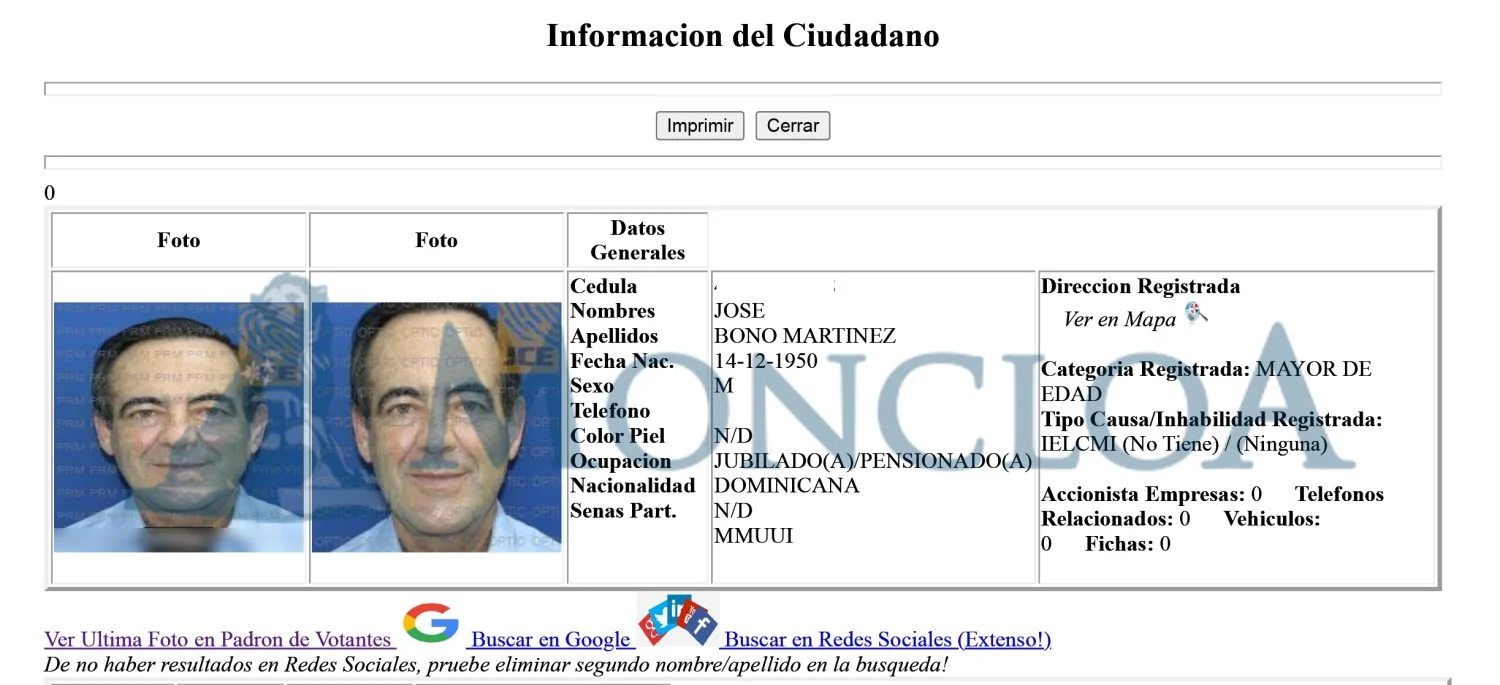Click the Senas Part. label
This screenshot has width=1500, height=685.
624,511
